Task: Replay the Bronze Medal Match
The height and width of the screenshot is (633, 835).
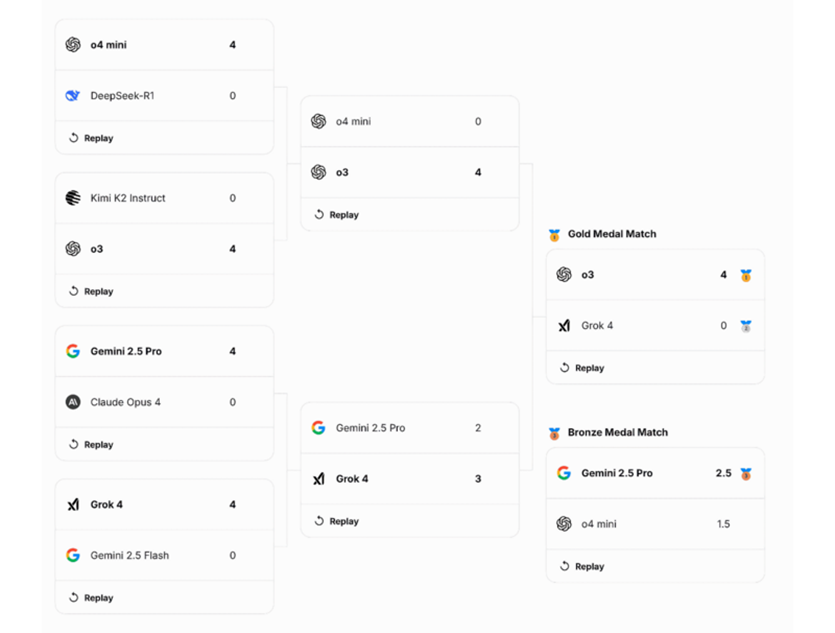Action: tap(582, 566)
